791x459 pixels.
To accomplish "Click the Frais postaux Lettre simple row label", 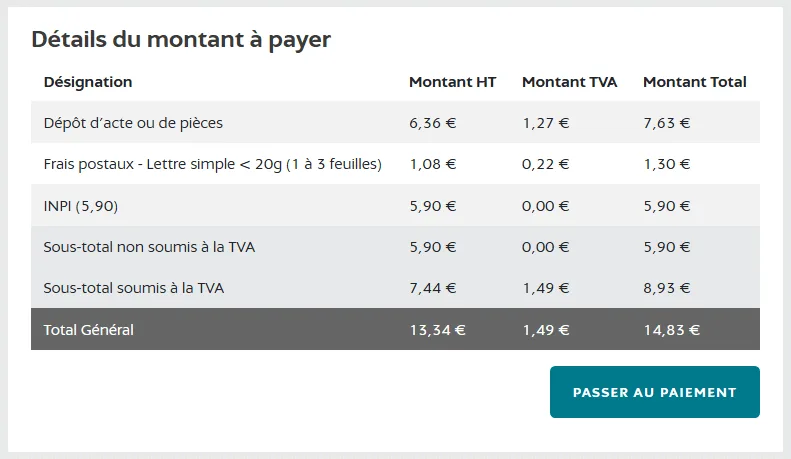I will click(213, 165).
